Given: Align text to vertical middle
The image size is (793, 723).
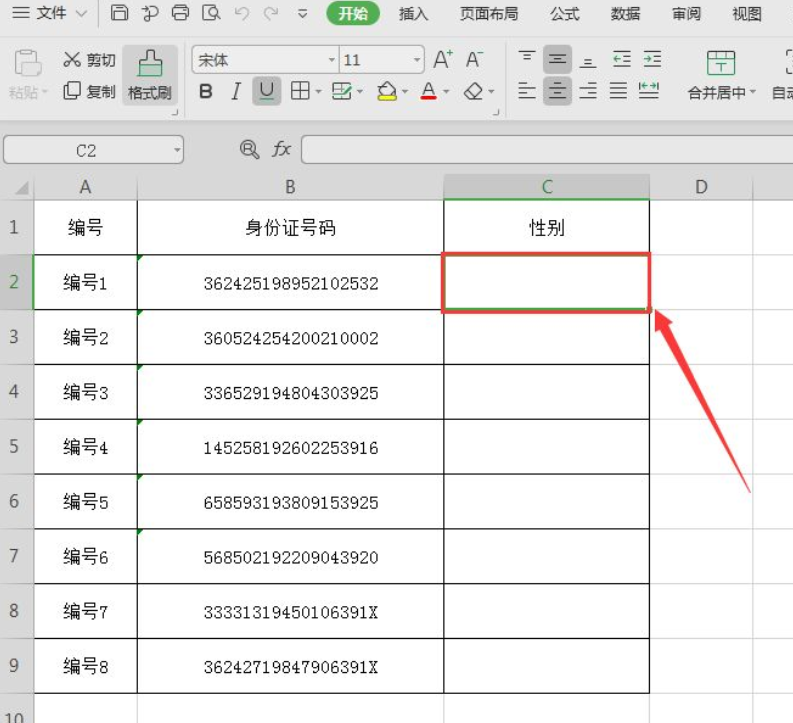Looking at the screenshot, I should pyautogui.click(x=557, y=59).
